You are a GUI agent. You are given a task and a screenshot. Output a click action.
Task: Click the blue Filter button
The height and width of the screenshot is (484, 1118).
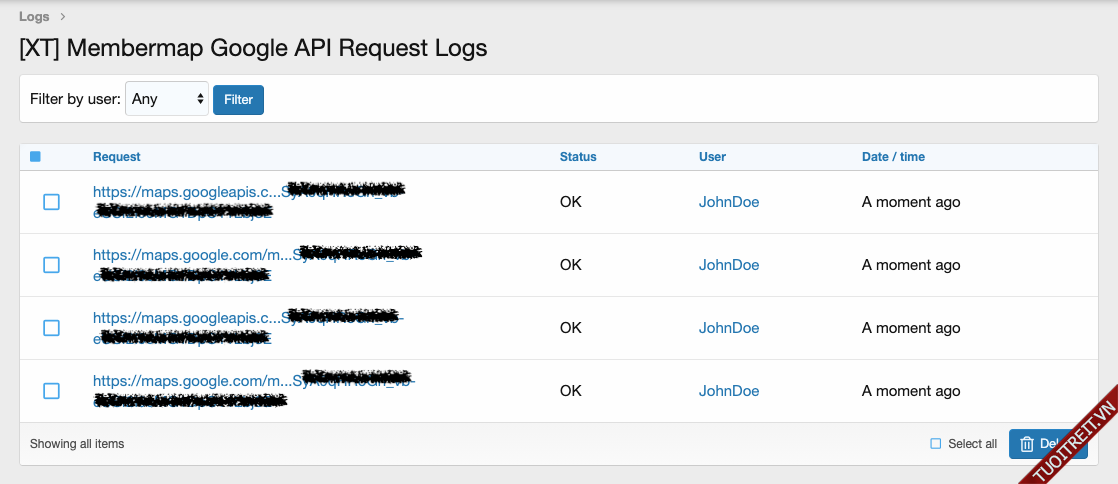point(238,99)
